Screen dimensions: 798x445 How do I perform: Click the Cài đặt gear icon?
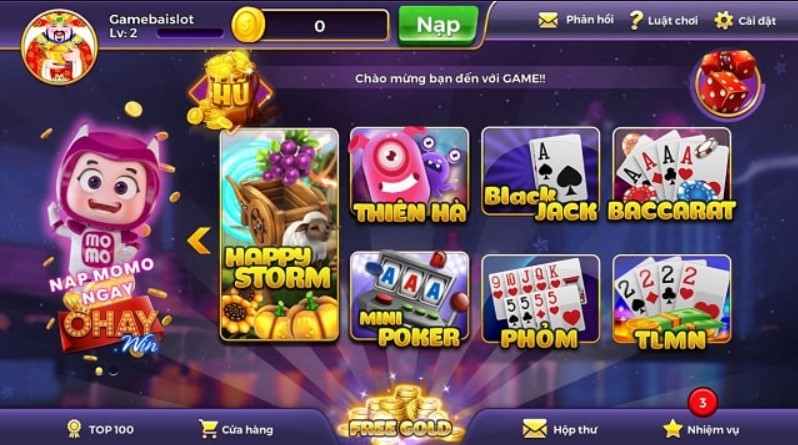(x=723, y=20)
